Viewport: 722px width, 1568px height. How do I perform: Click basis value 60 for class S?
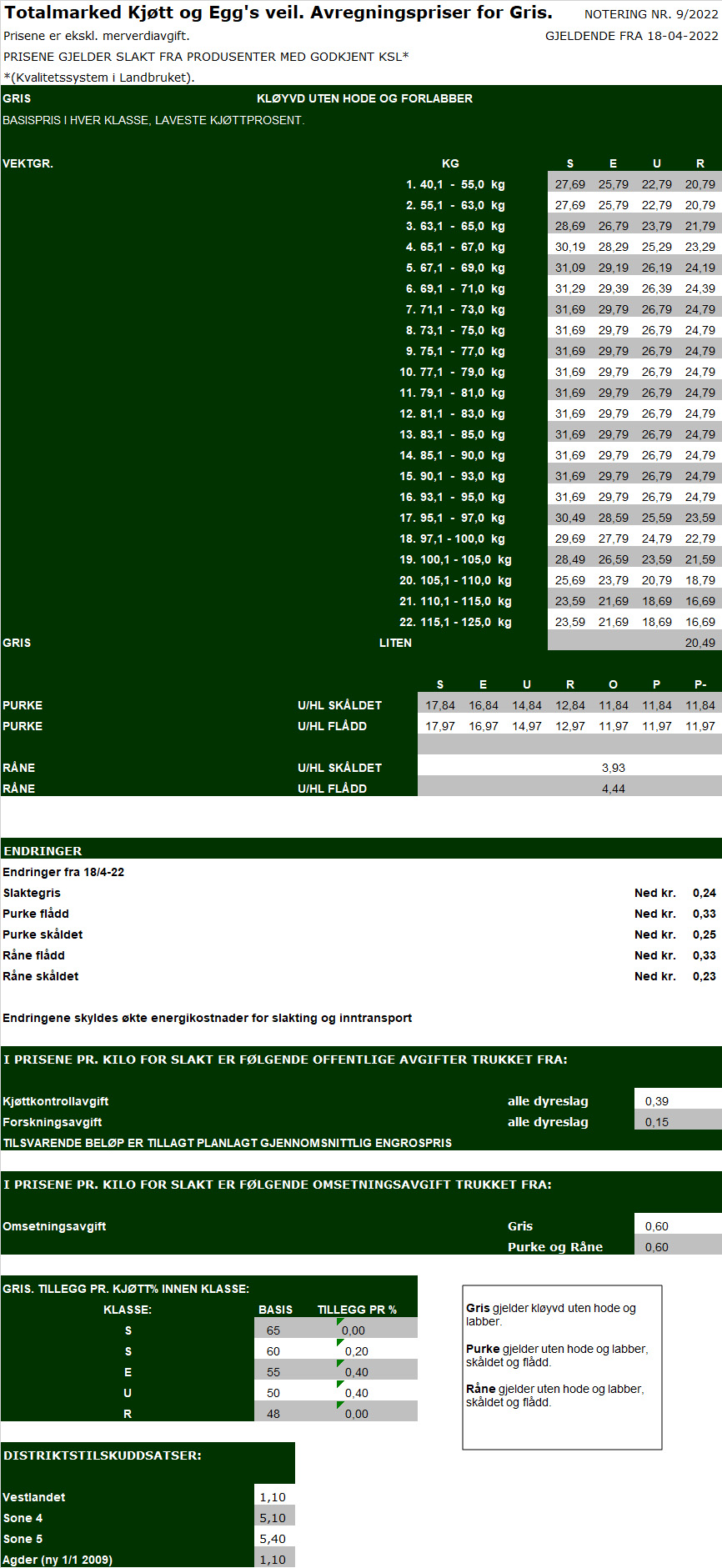pyautogui.click(x=273, y=1351)
